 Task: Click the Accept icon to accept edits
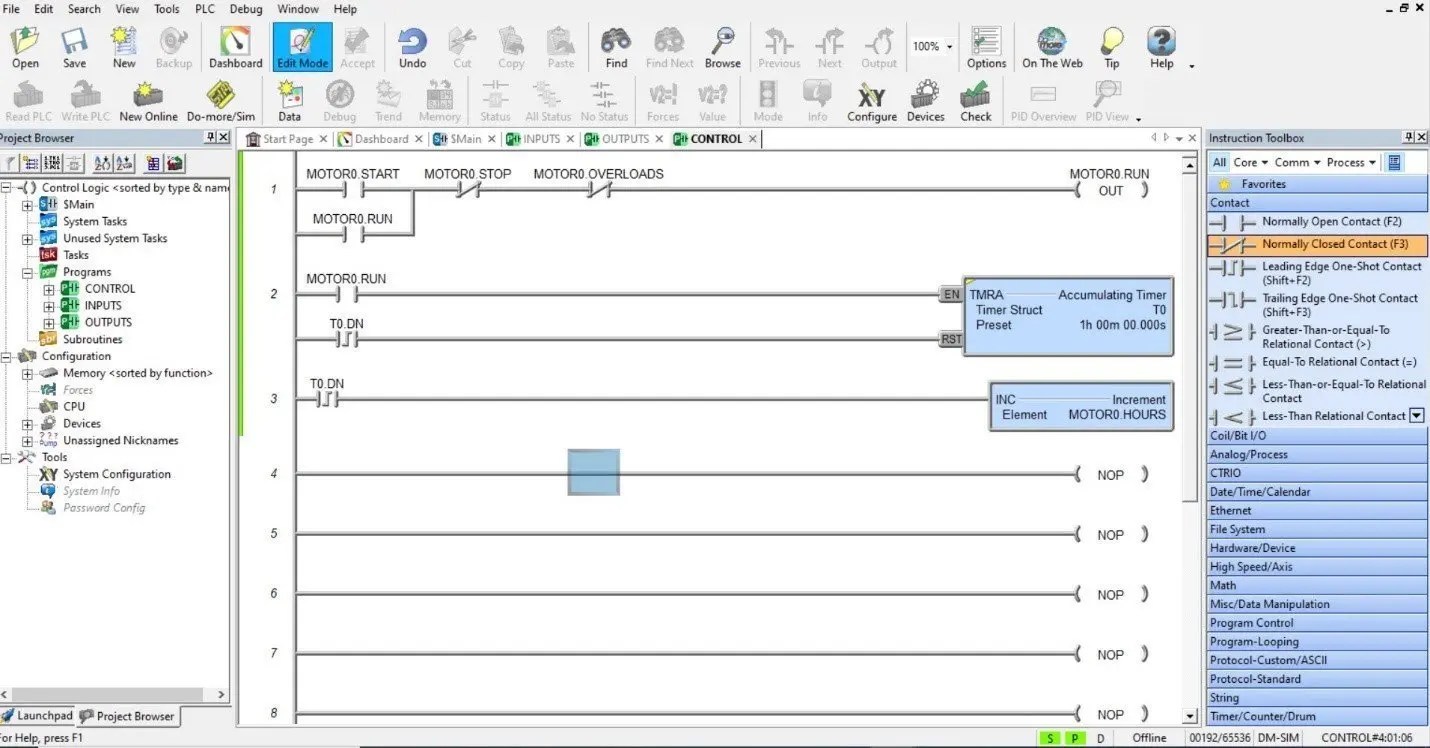pyautogui.click(x=357, y=46)
